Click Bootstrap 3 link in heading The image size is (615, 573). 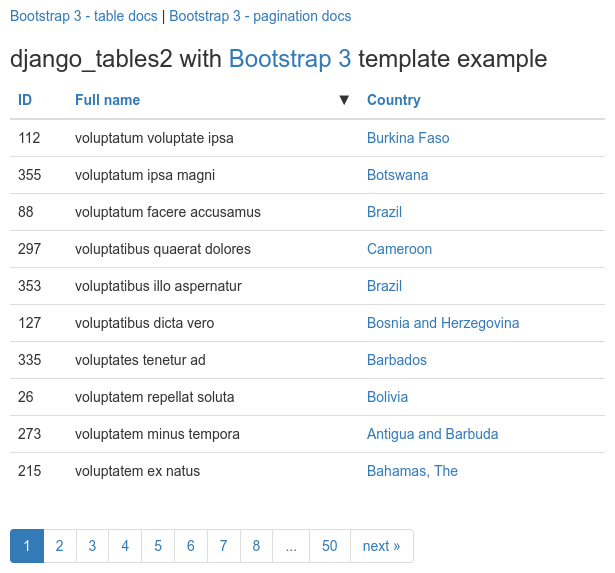[290, 59]
